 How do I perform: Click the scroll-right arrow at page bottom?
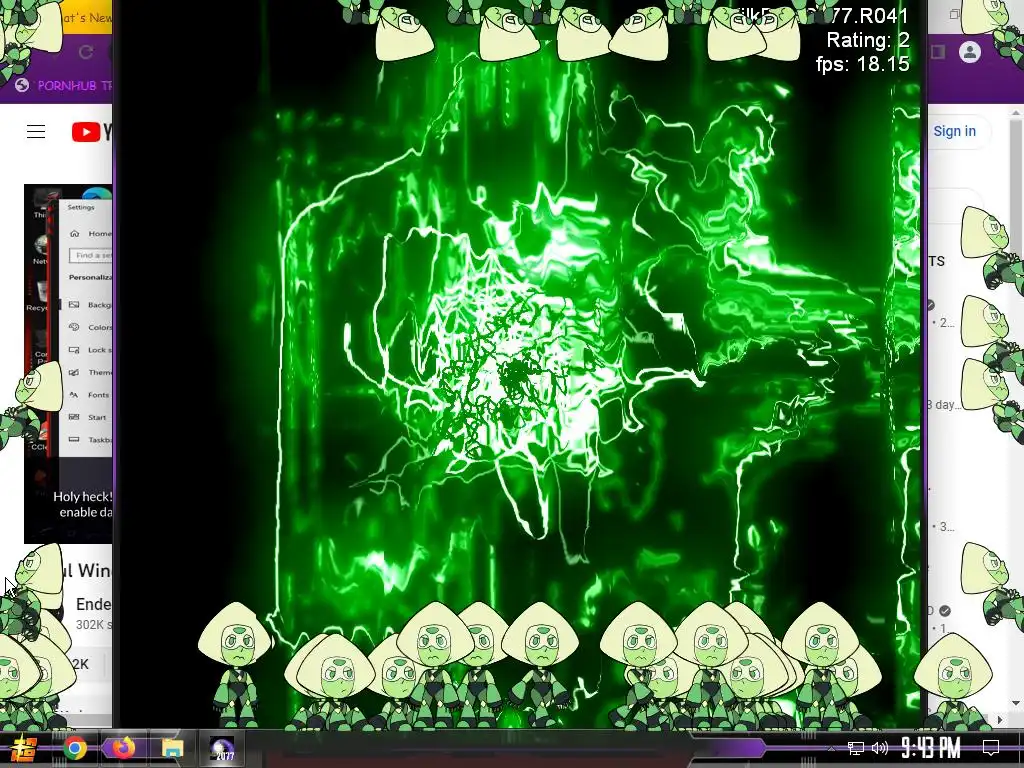click(x=1000, y=720)
